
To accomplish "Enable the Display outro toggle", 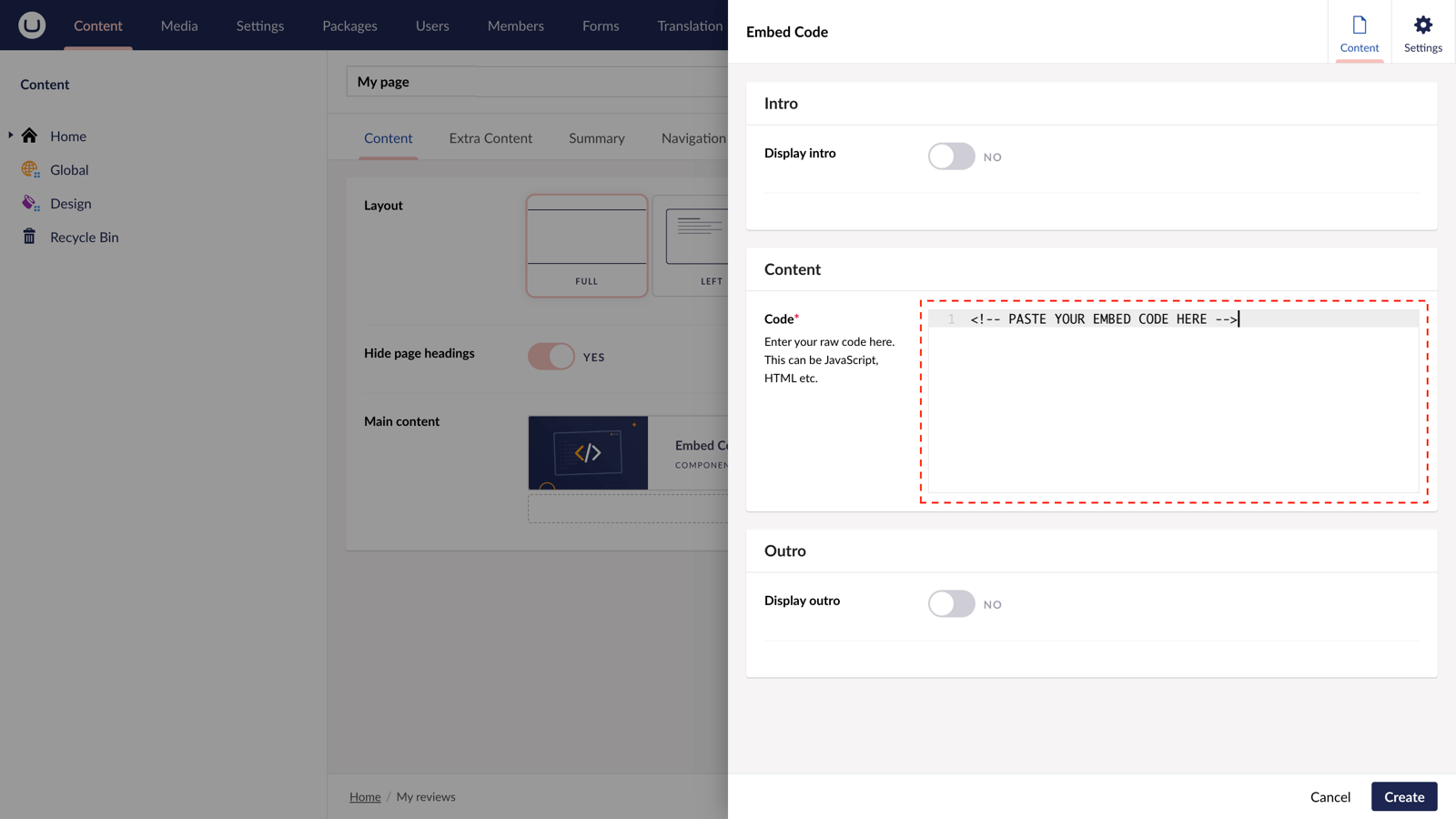I will click(x=951, y=603).
